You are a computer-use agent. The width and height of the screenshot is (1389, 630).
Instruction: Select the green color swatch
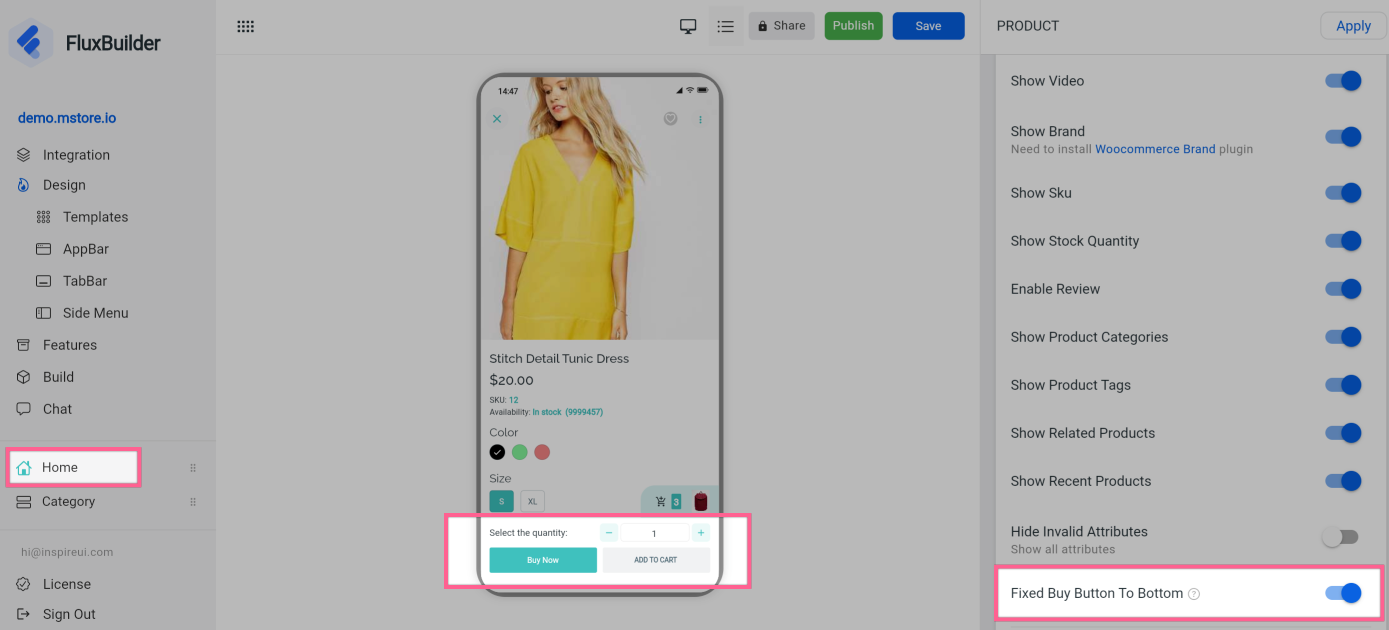[520, 452]
